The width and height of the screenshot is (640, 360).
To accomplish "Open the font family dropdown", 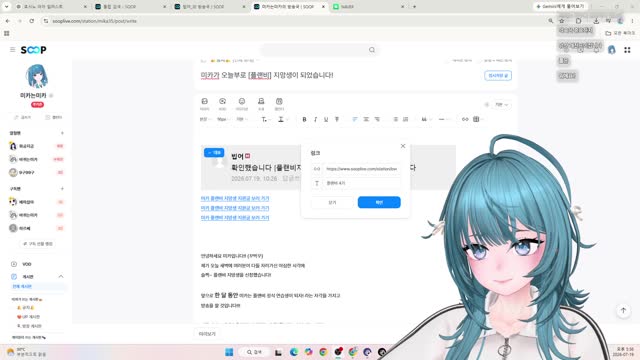I will tap(242, 119).
